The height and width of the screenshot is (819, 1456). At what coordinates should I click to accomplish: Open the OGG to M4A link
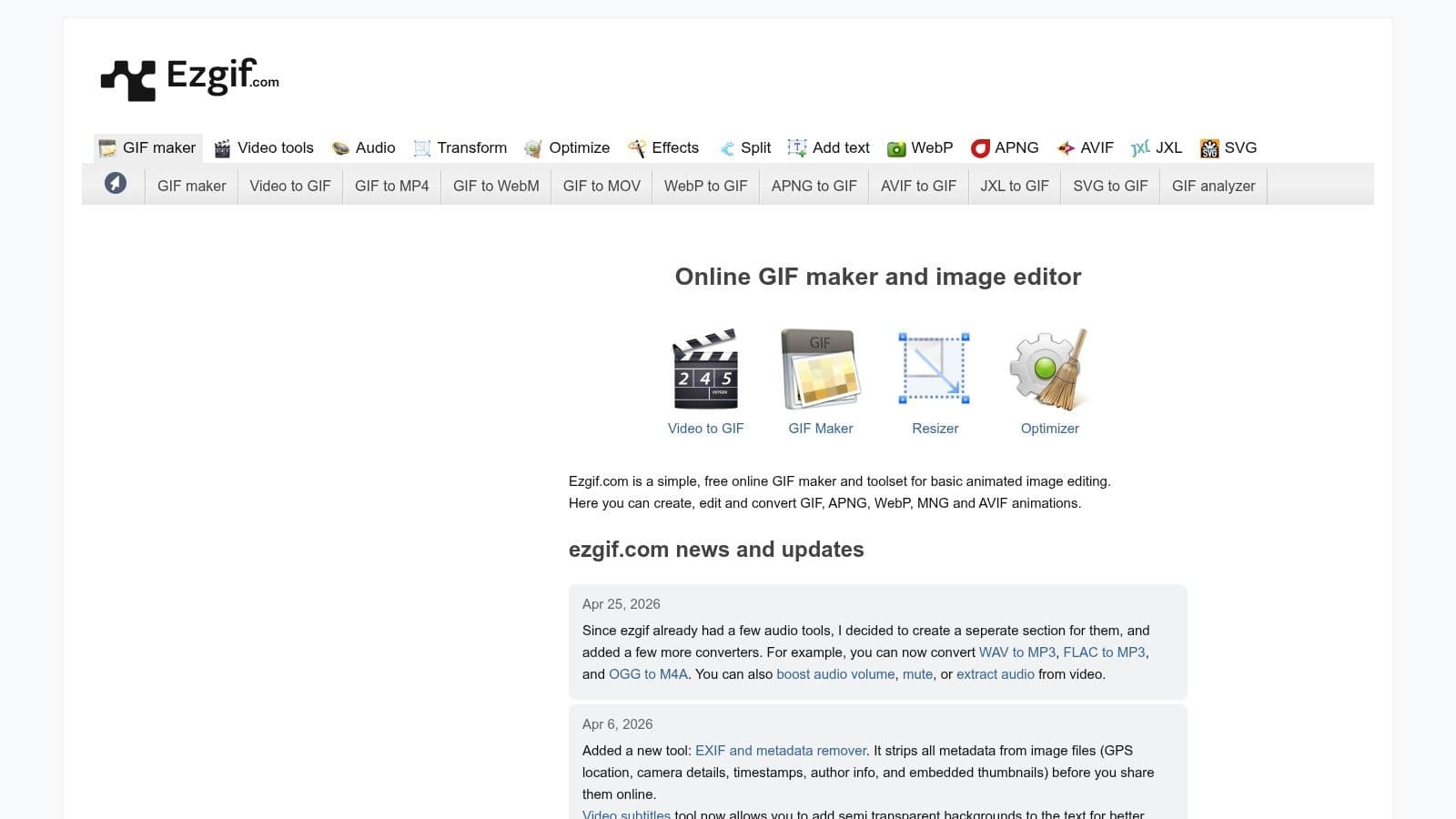tap(648, 674)
